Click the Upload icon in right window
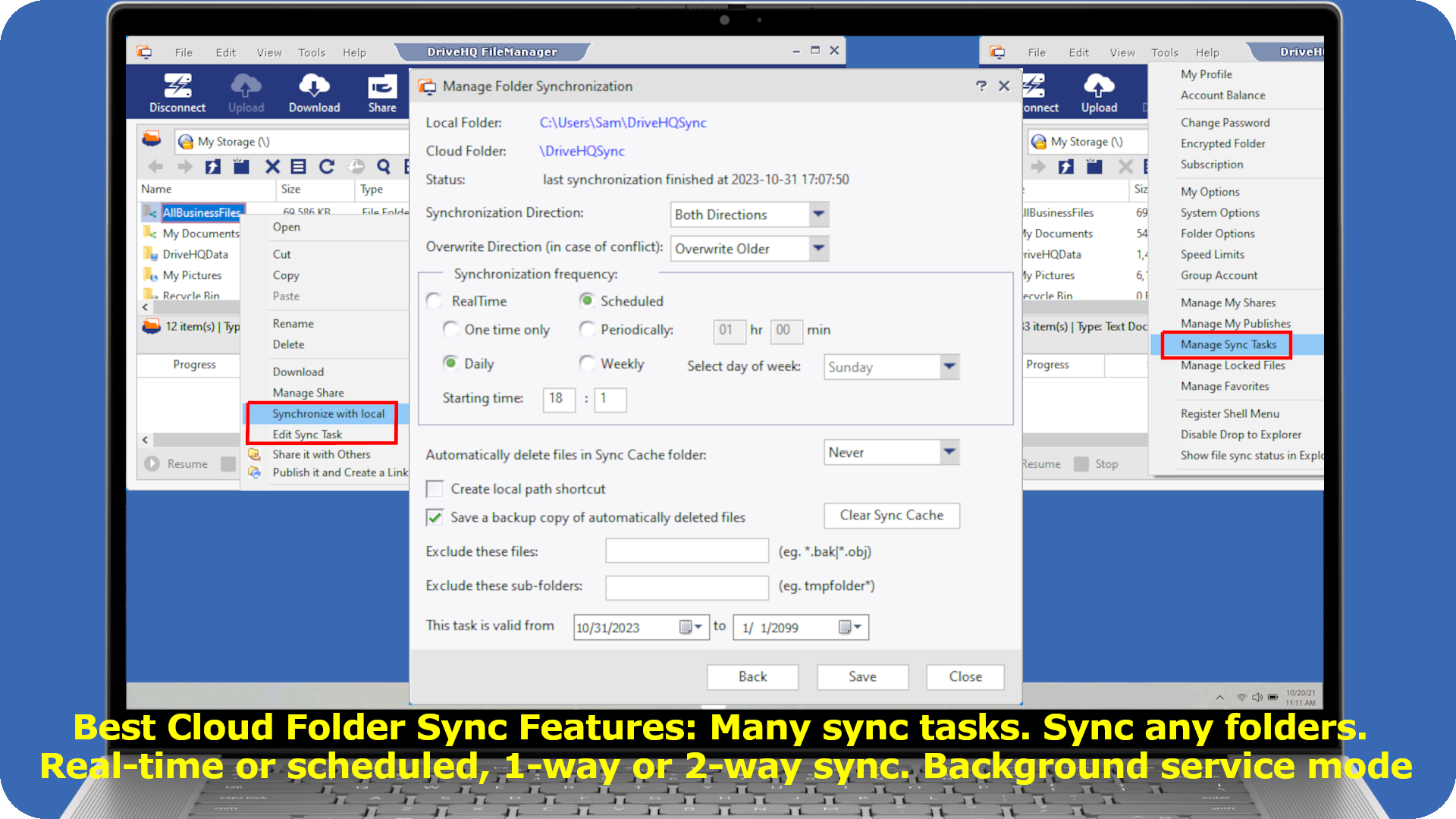Viewport: 1456px width, 819px height. [x=1099, y=86]
